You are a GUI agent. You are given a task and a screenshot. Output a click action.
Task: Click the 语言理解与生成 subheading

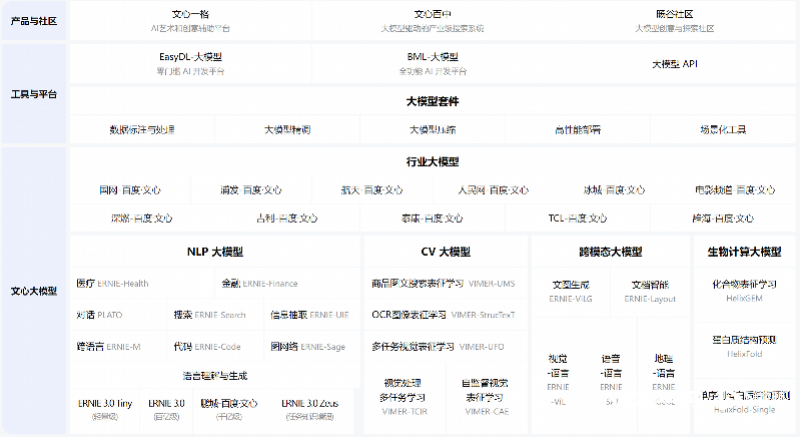coord(215,376)
